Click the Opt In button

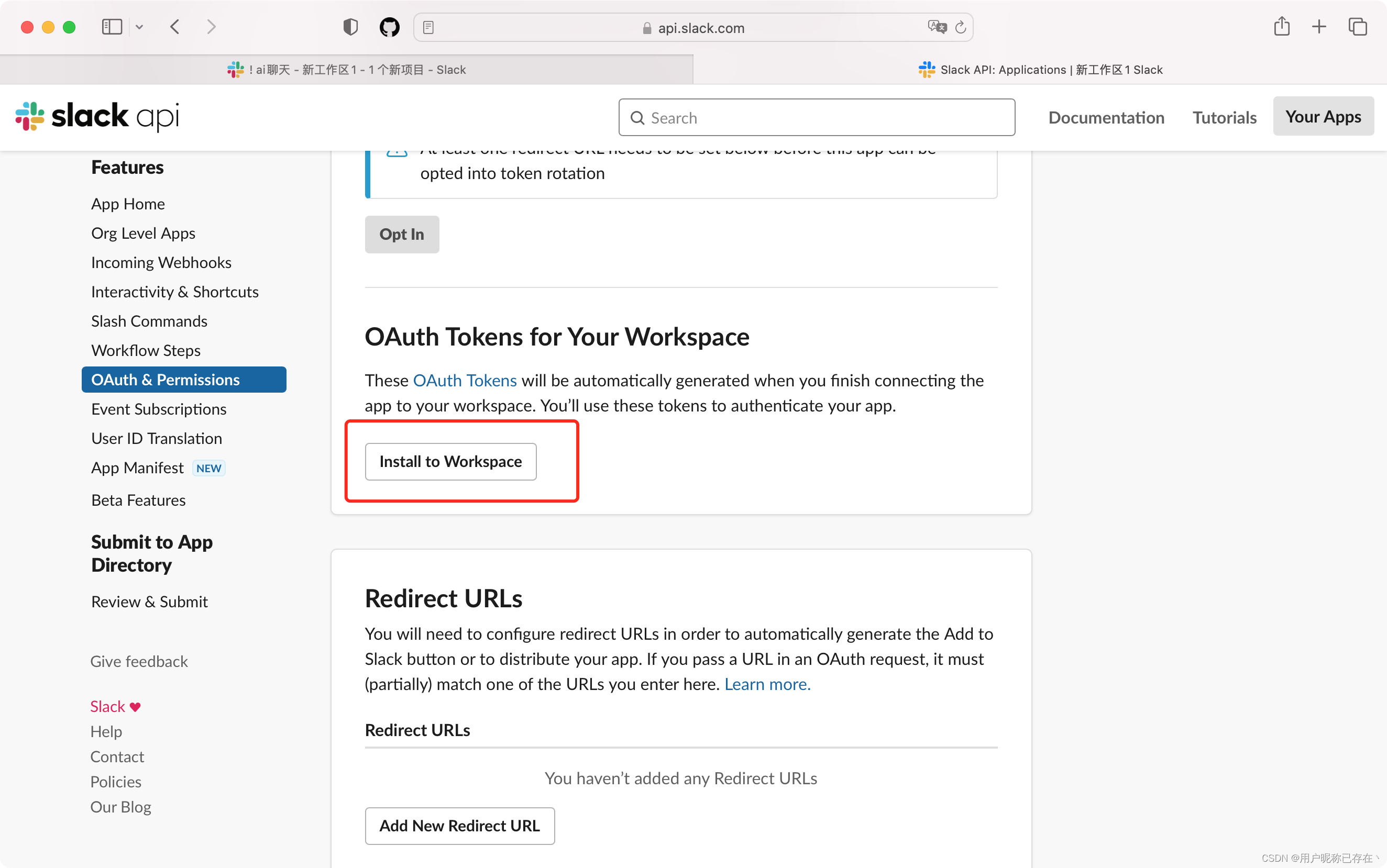[401, 234]
